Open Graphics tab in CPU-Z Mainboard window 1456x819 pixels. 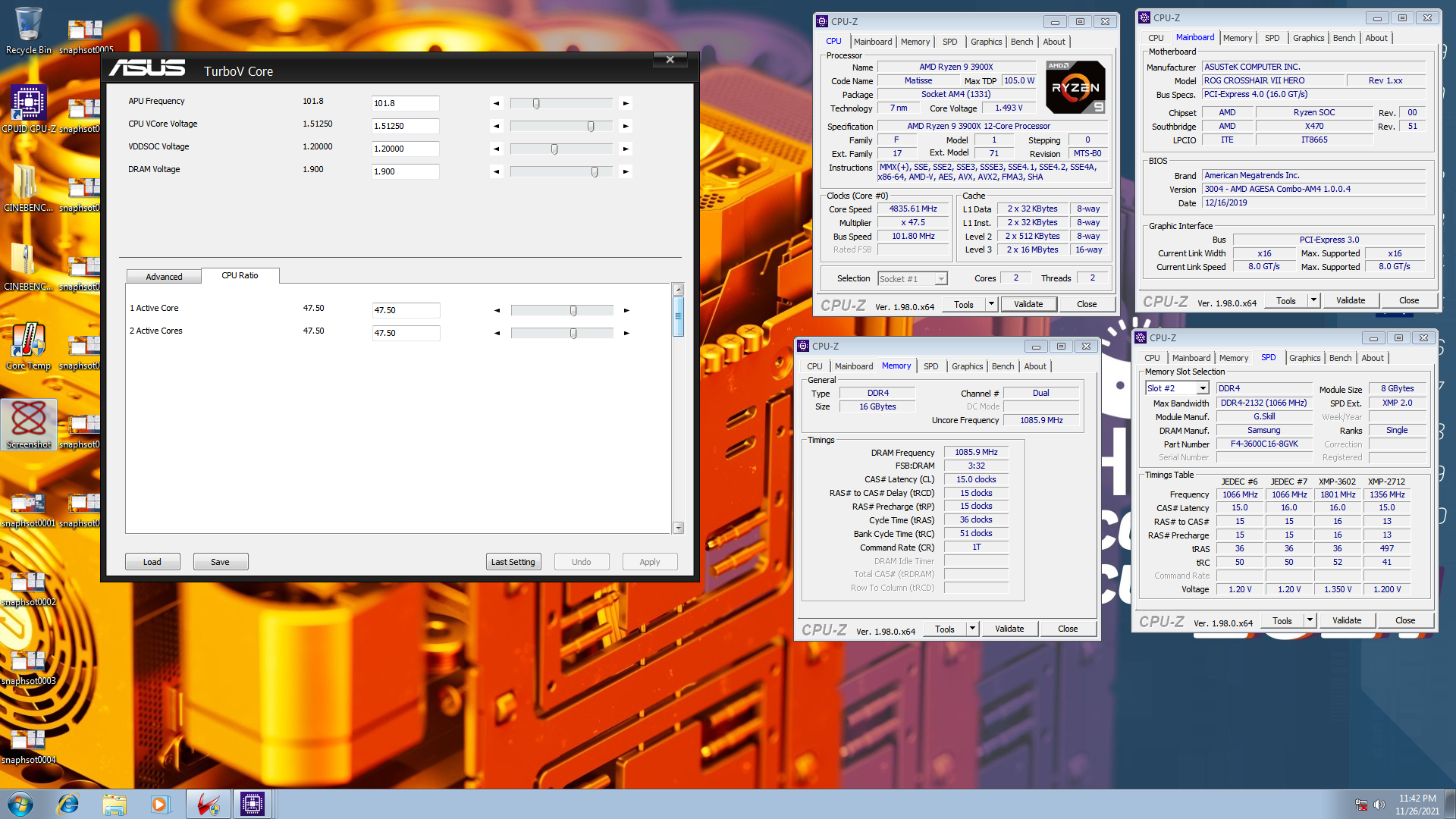tap(1308, 38)
